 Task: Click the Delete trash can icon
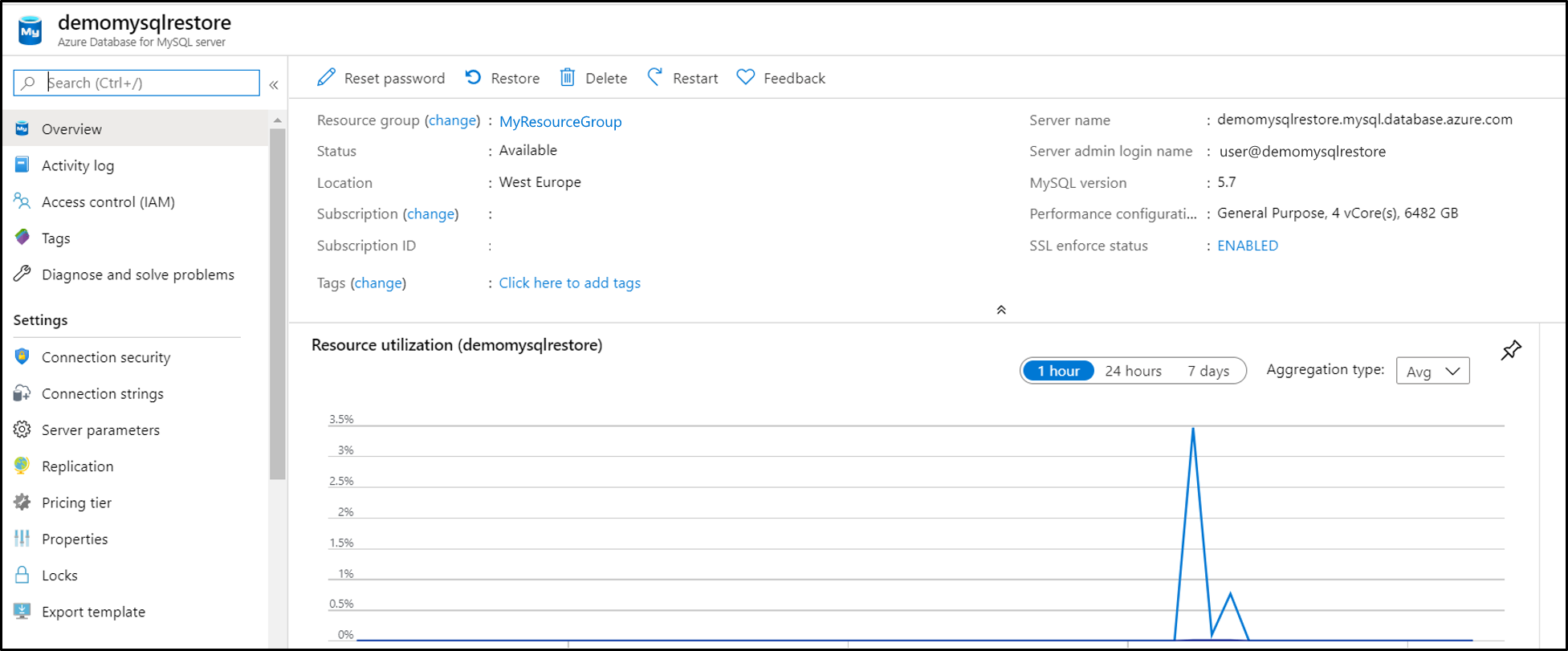[568, 77]
